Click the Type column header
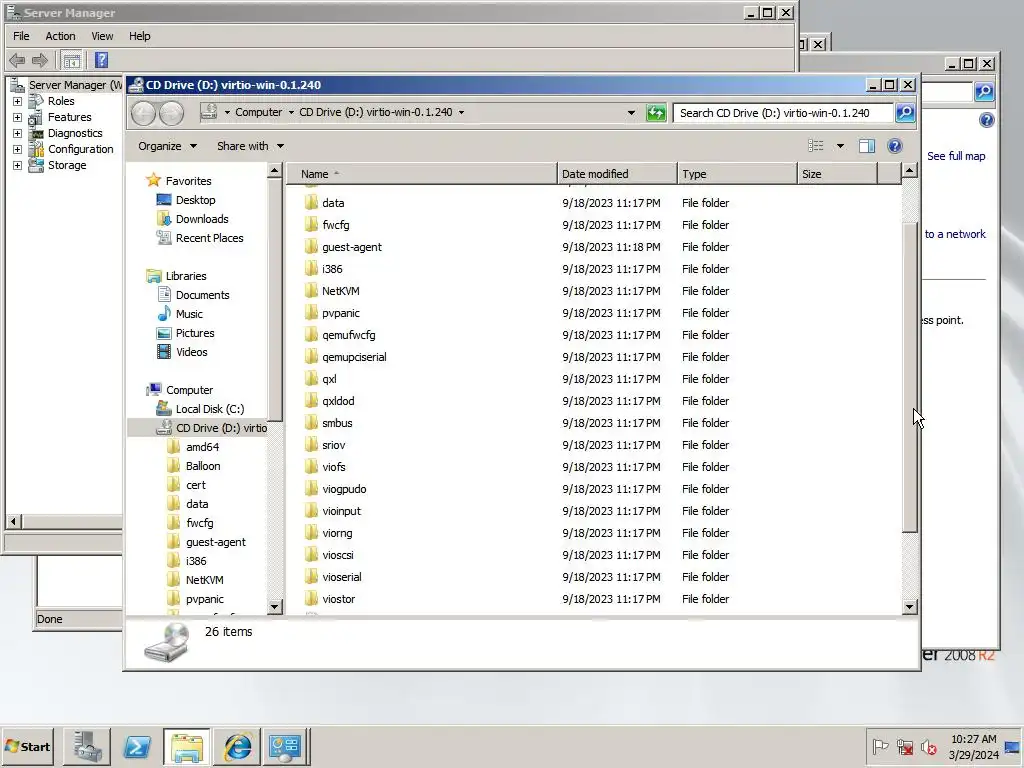This screenshot has height=768, width=1024. pos(737,174)
